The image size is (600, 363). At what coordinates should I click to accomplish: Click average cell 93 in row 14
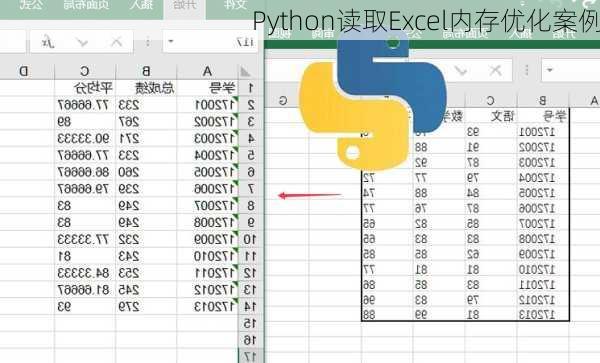[85, 307]
